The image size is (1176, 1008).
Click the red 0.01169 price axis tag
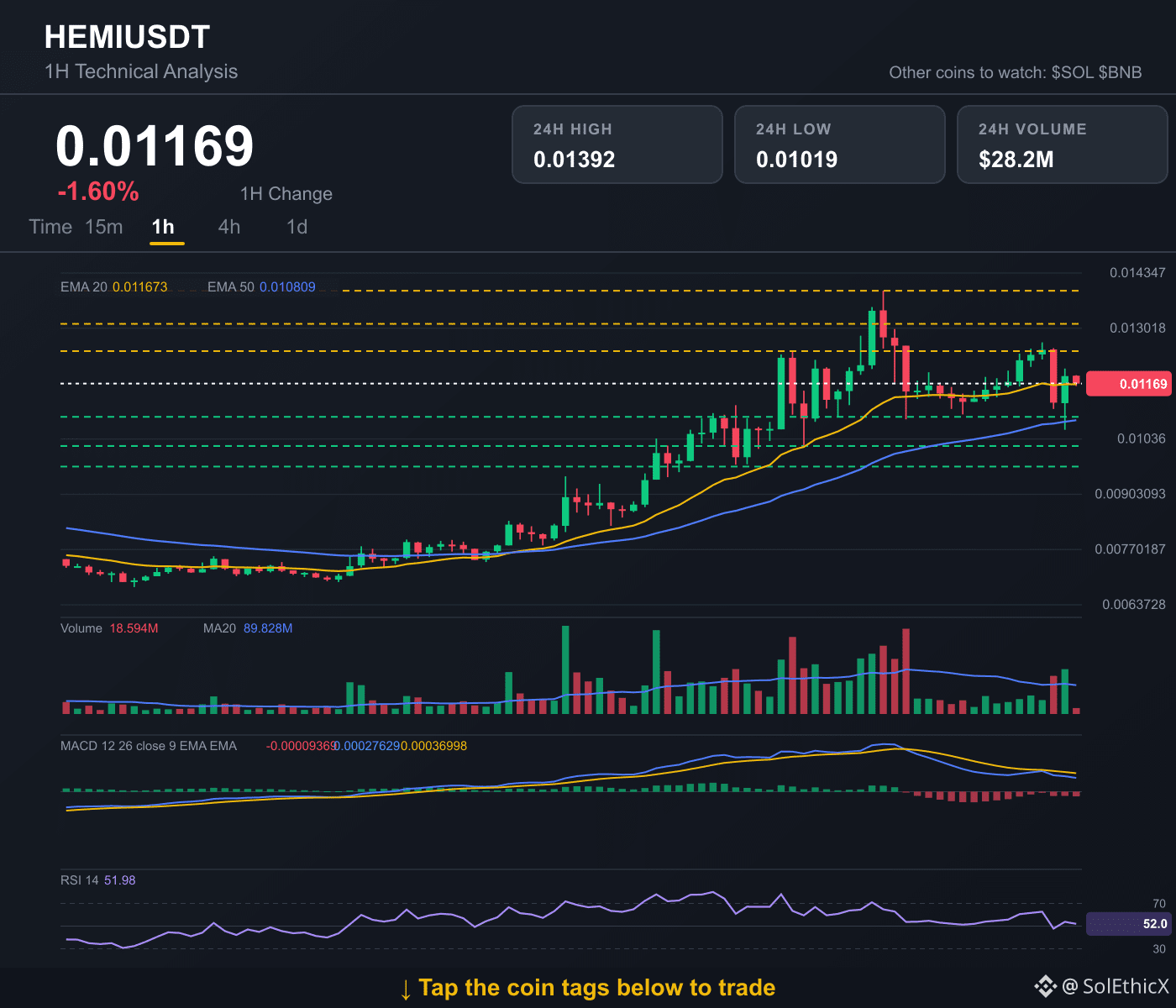point(1128,384)
